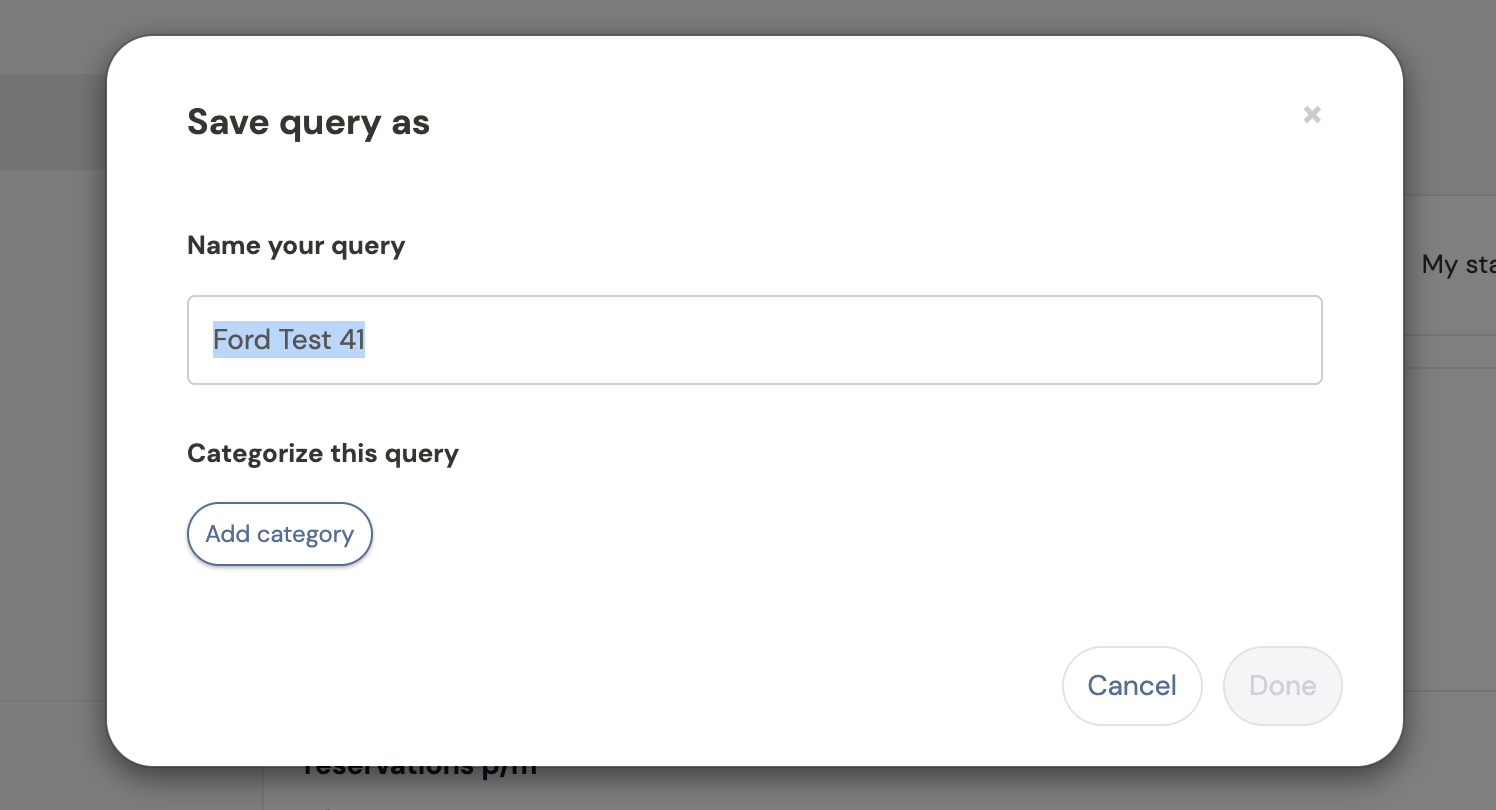Click the number 41 in the name field
Screen dimensions: 1496x810
[352, 340]
